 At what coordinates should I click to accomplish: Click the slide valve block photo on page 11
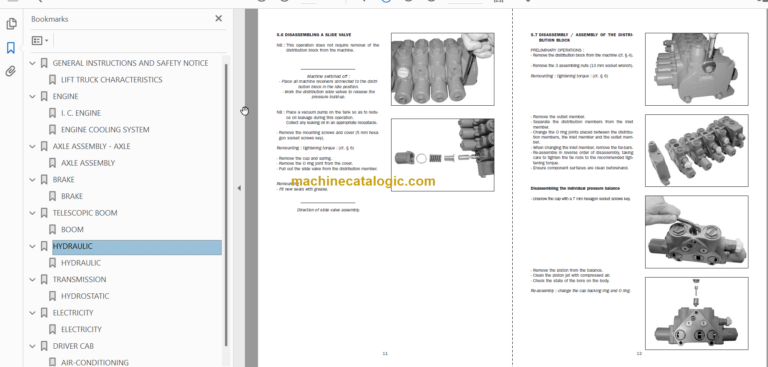442,69
